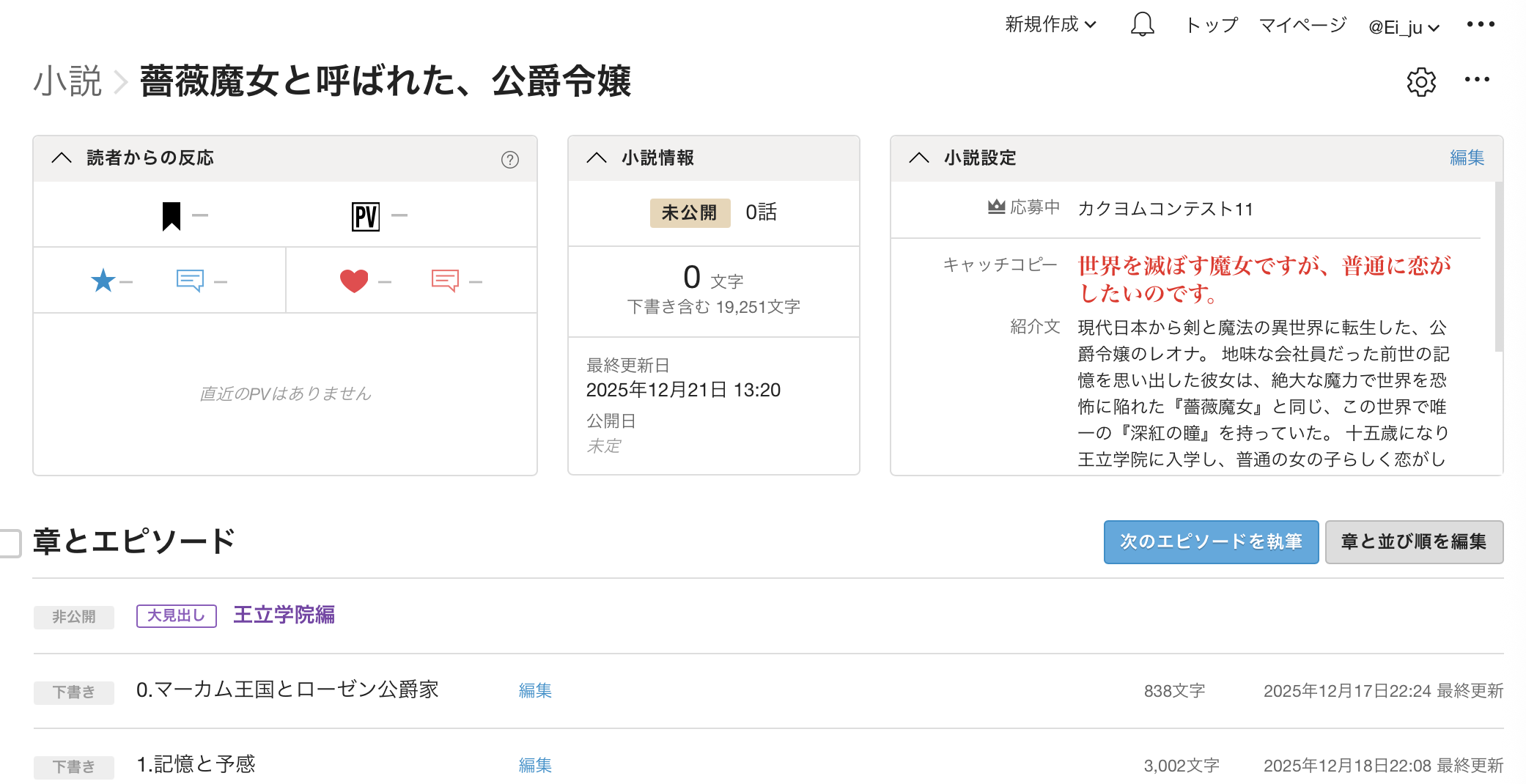Go to トップ page
The image size is (1526, 784).
(1212, 25)
